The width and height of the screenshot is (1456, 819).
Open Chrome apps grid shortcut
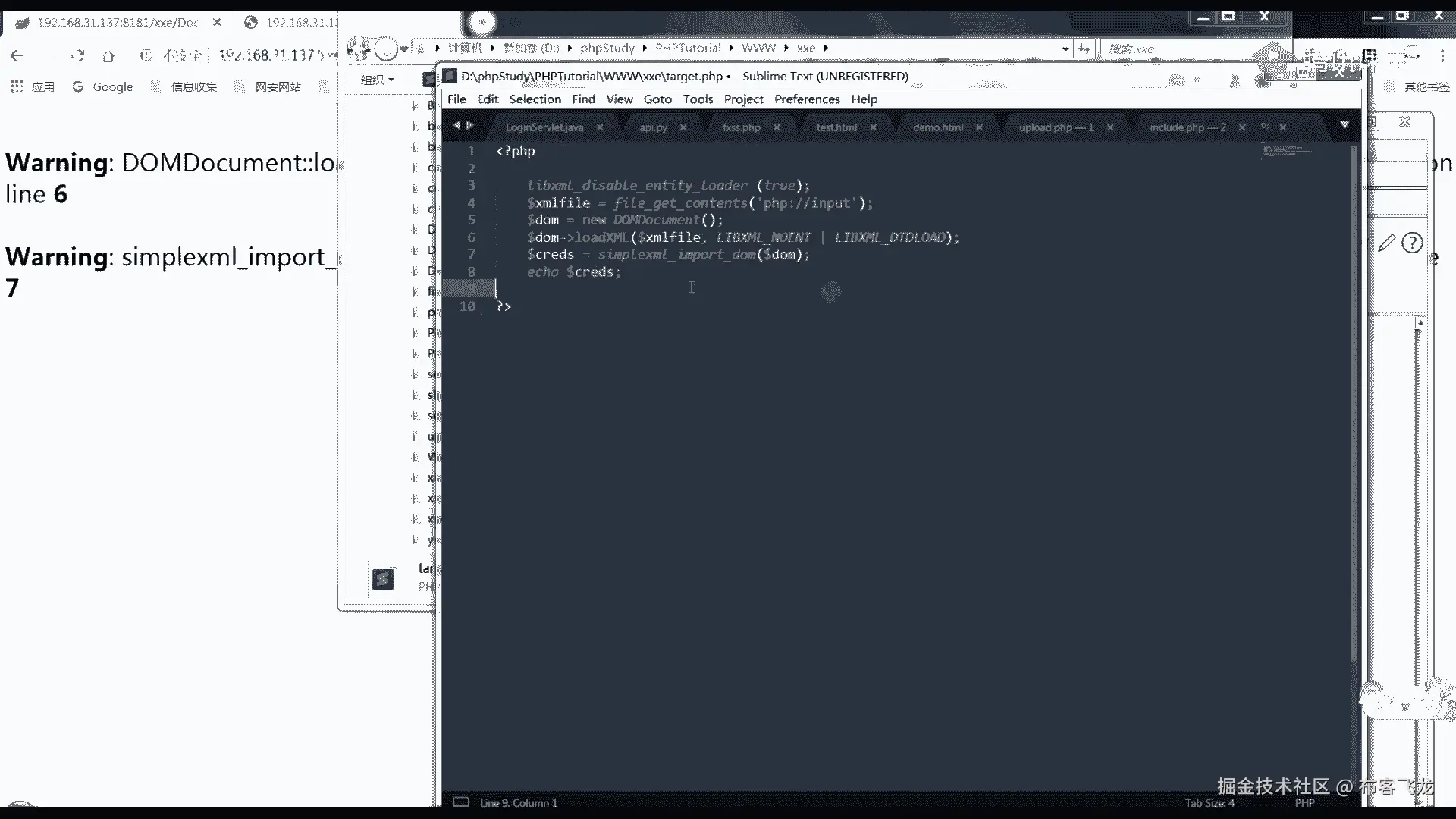coord(17,86)
